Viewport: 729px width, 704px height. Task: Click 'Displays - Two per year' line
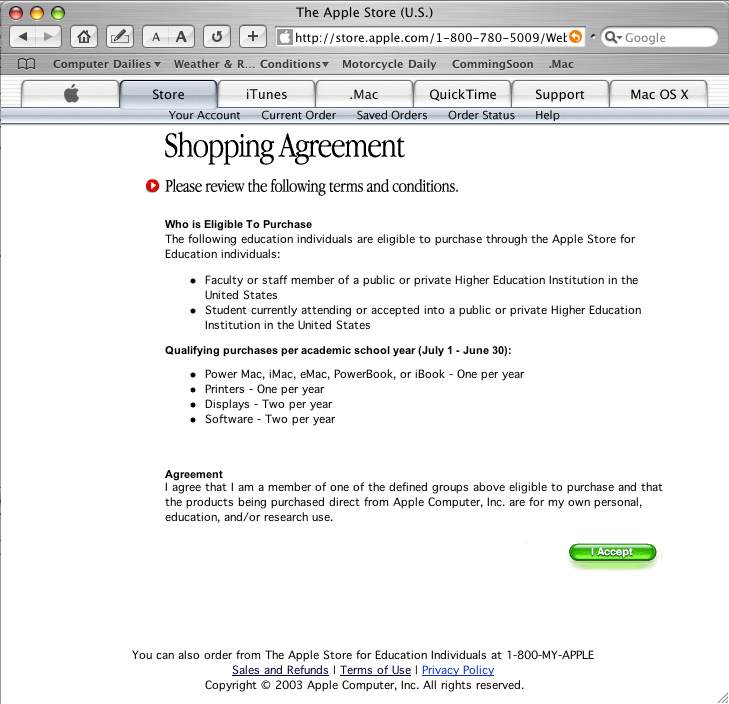coord(268,404)
